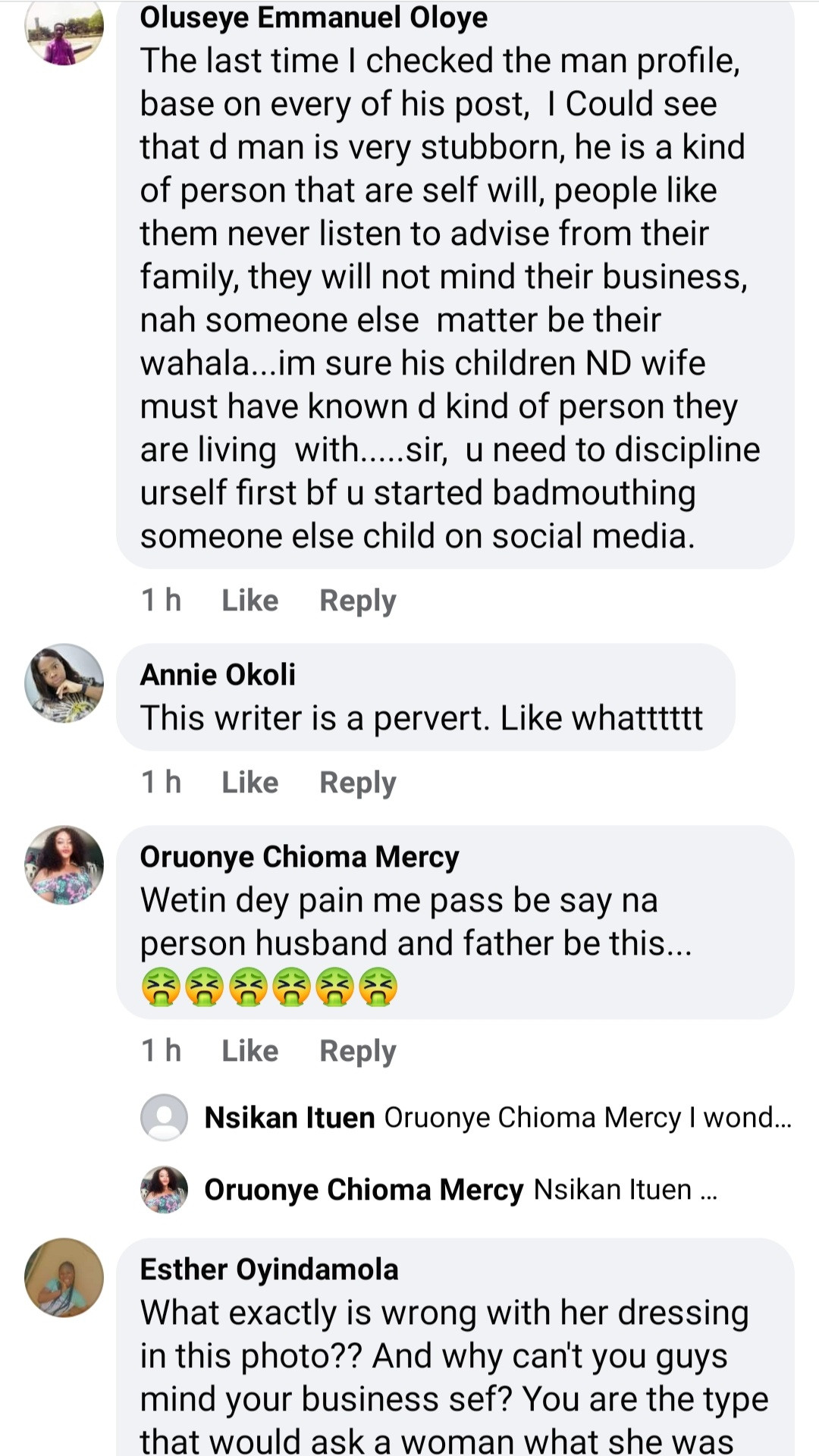This screenshot has width=819, height=1456.
Task: Open Oluseye Emmanuel Oloye name link
Action: click(314, 17)
